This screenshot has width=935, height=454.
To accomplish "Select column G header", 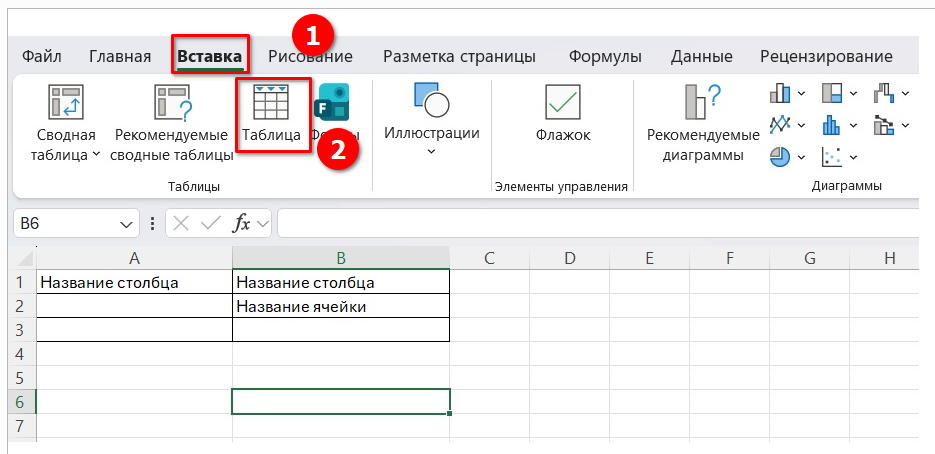I will pos(809,258).
